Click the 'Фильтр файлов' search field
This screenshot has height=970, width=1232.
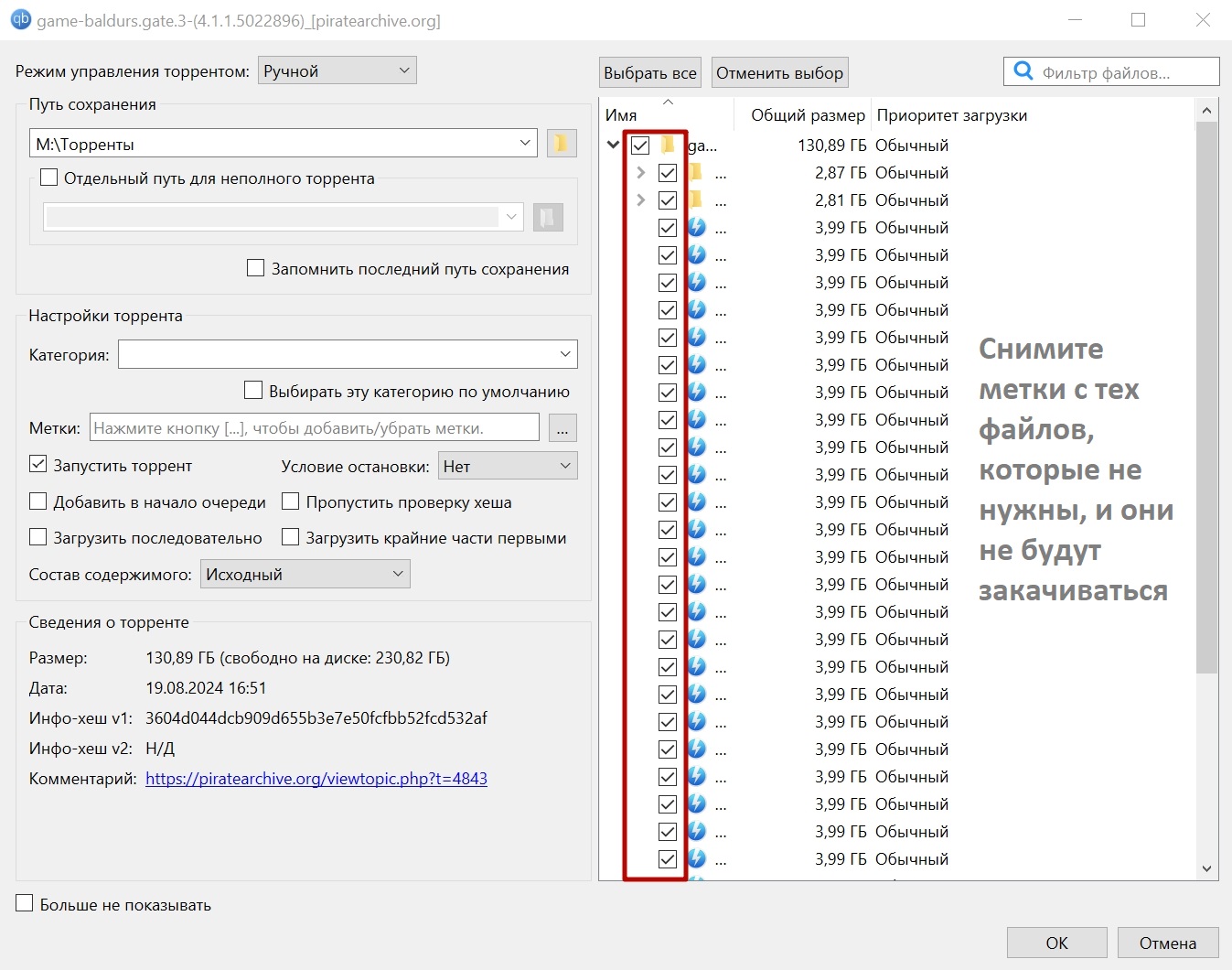[1123, 73]
